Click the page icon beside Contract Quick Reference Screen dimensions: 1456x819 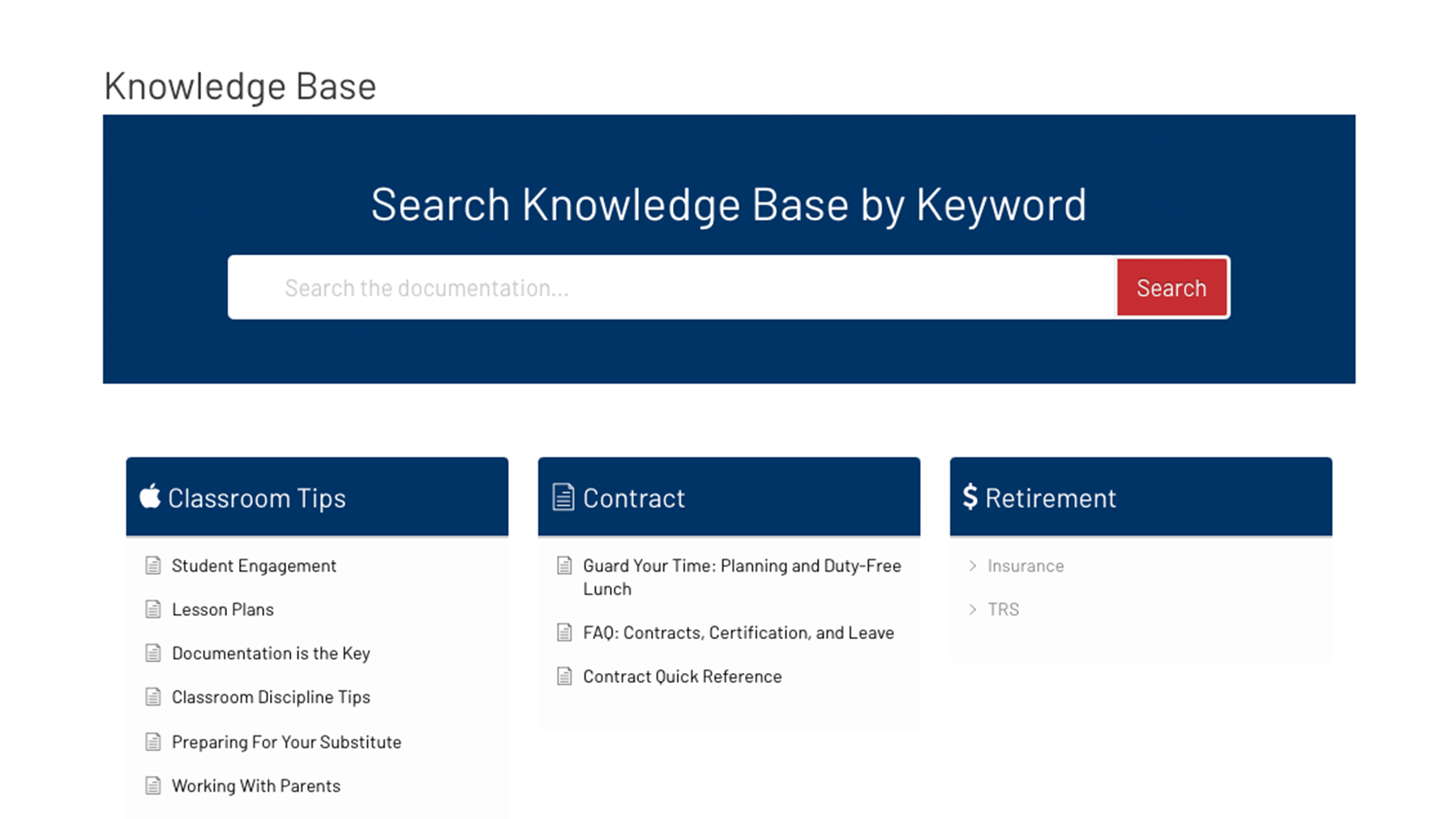(x=564, y=676)
